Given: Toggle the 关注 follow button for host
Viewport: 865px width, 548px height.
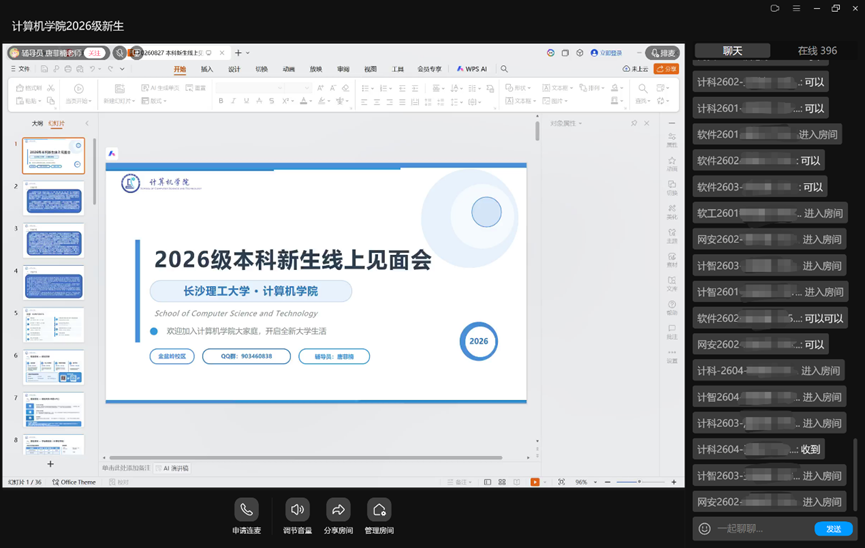Looking at the screenshot, I should coord(95,53).
